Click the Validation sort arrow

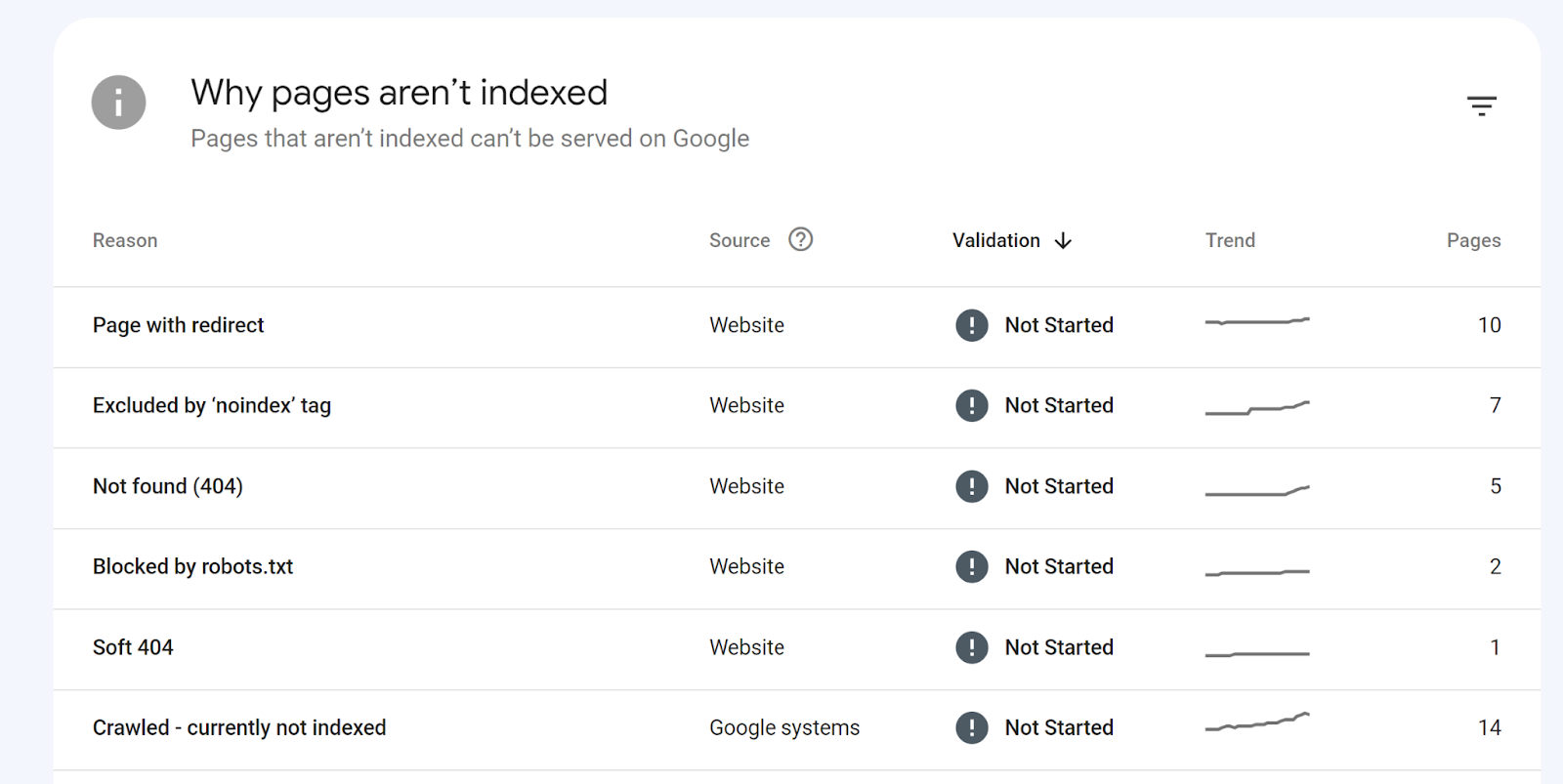[1063, 241]
